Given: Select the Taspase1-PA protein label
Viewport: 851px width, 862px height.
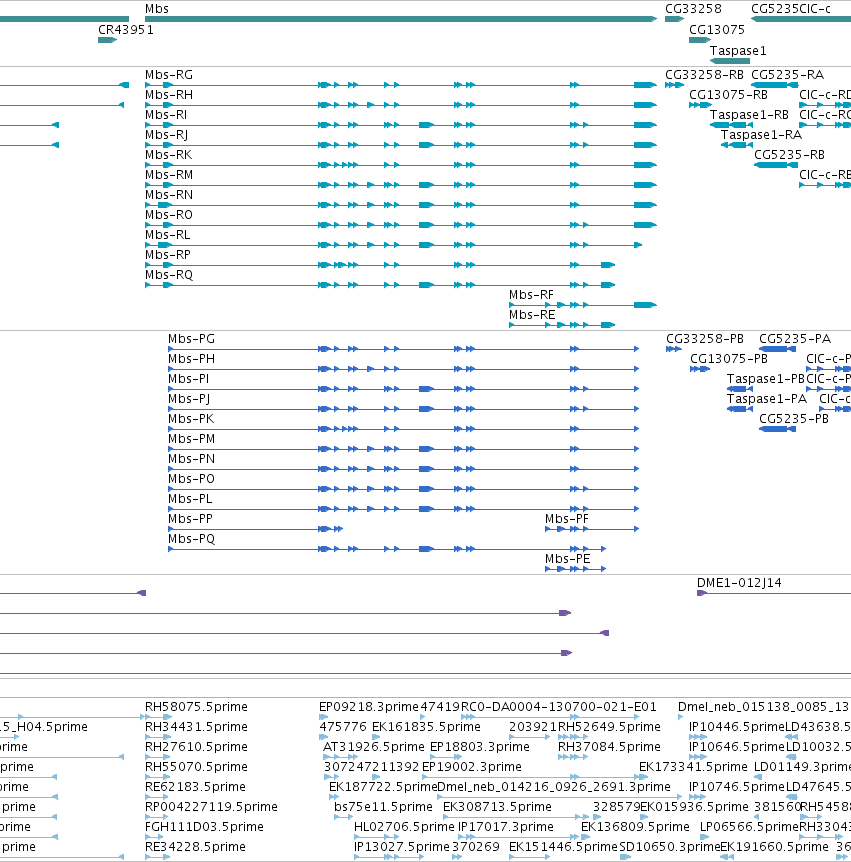Looking at the screenshot, I should 767,399.
